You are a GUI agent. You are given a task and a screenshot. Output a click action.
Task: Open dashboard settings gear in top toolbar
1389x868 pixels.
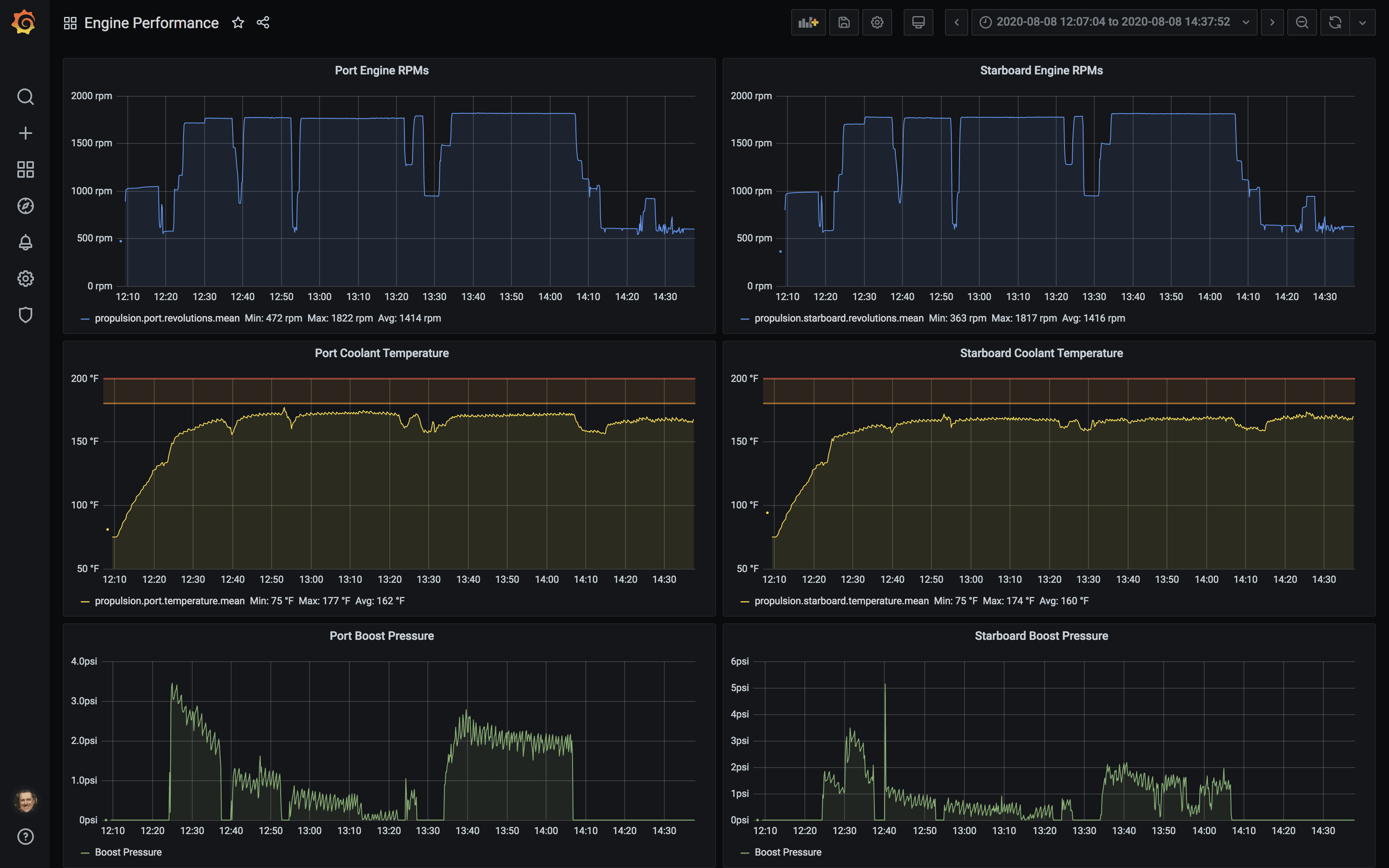pyautogui.click(x=876, y=22)
